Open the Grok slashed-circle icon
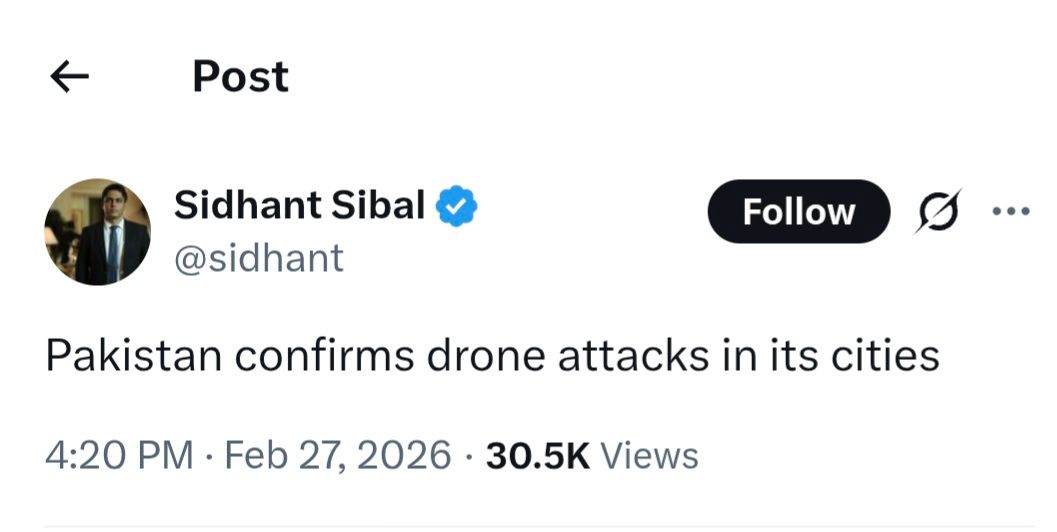This screenshot has height=532, width=1057. coord(937,212)
